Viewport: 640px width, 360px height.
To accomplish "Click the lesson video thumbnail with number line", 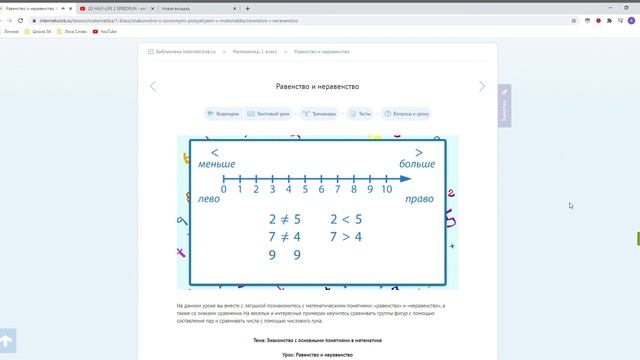I will pyautogui.click(x=318, y=212).
